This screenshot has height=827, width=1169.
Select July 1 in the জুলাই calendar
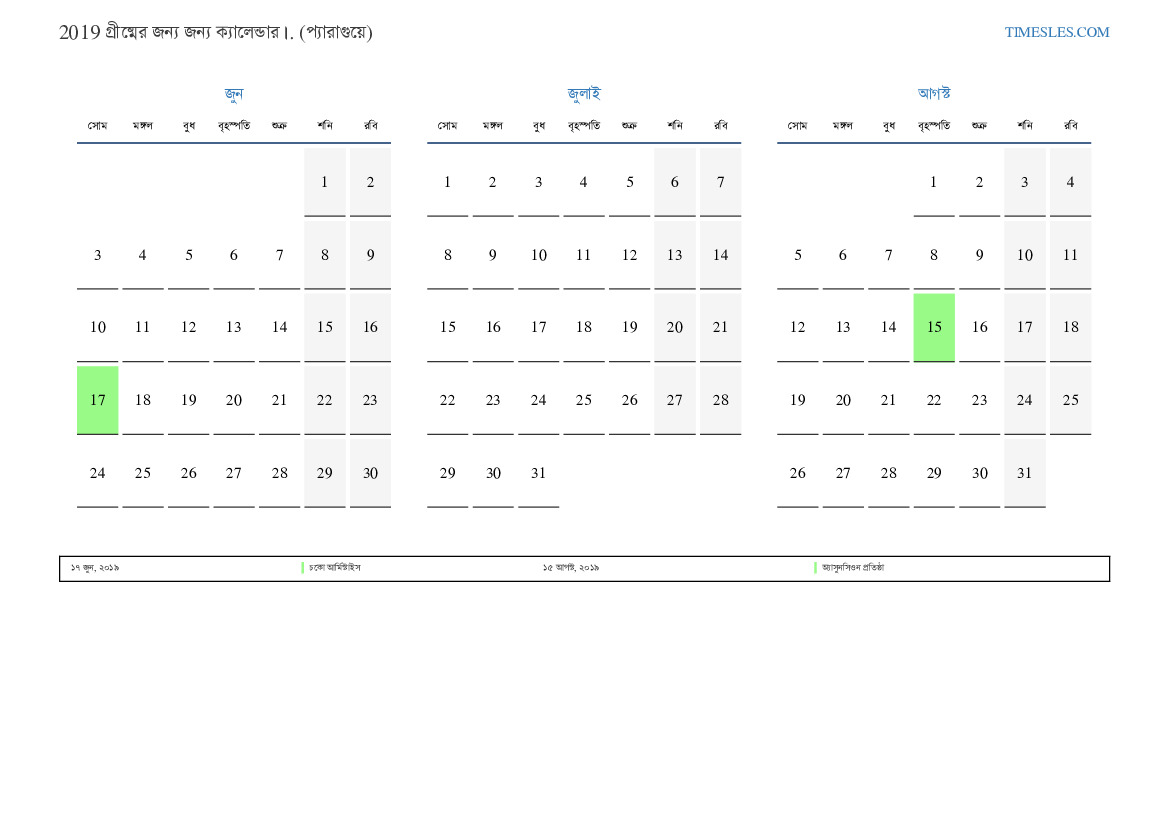point(447,182)
